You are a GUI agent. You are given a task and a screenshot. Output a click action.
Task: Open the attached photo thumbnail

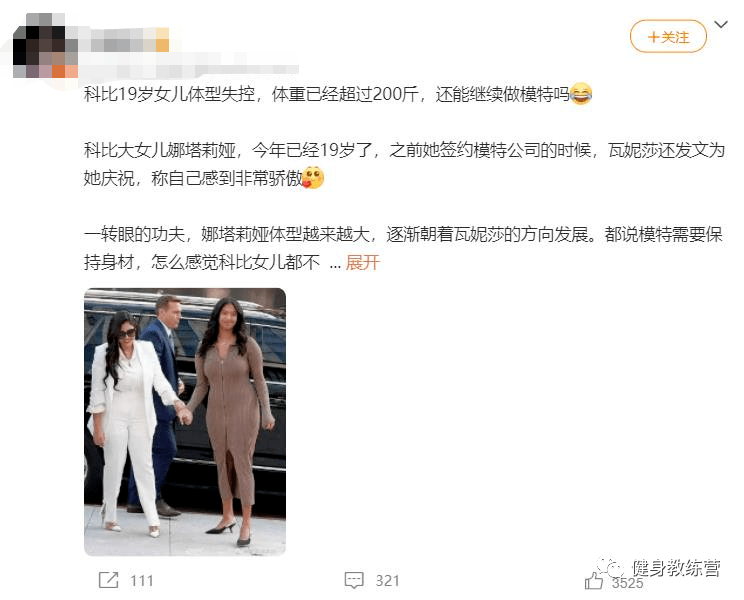click(x=185, y=422)
